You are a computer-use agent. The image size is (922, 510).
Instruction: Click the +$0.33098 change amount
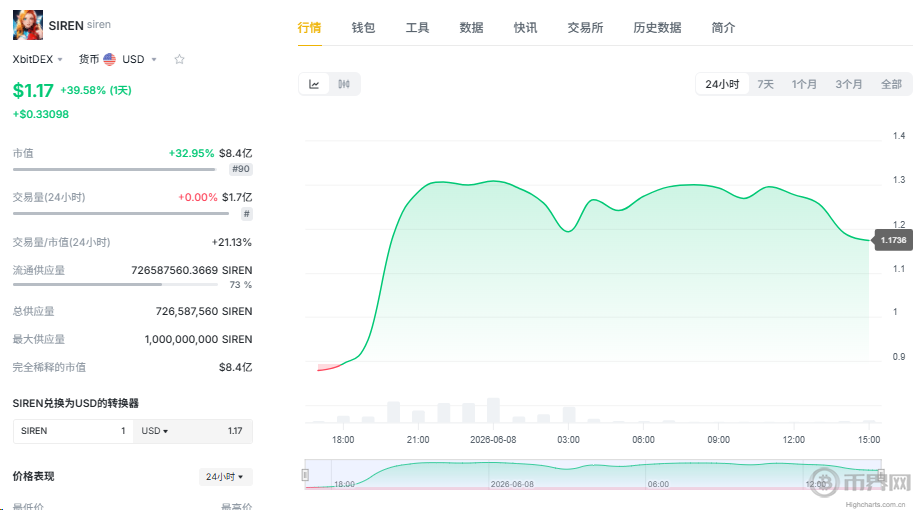(x=41, y=114)
